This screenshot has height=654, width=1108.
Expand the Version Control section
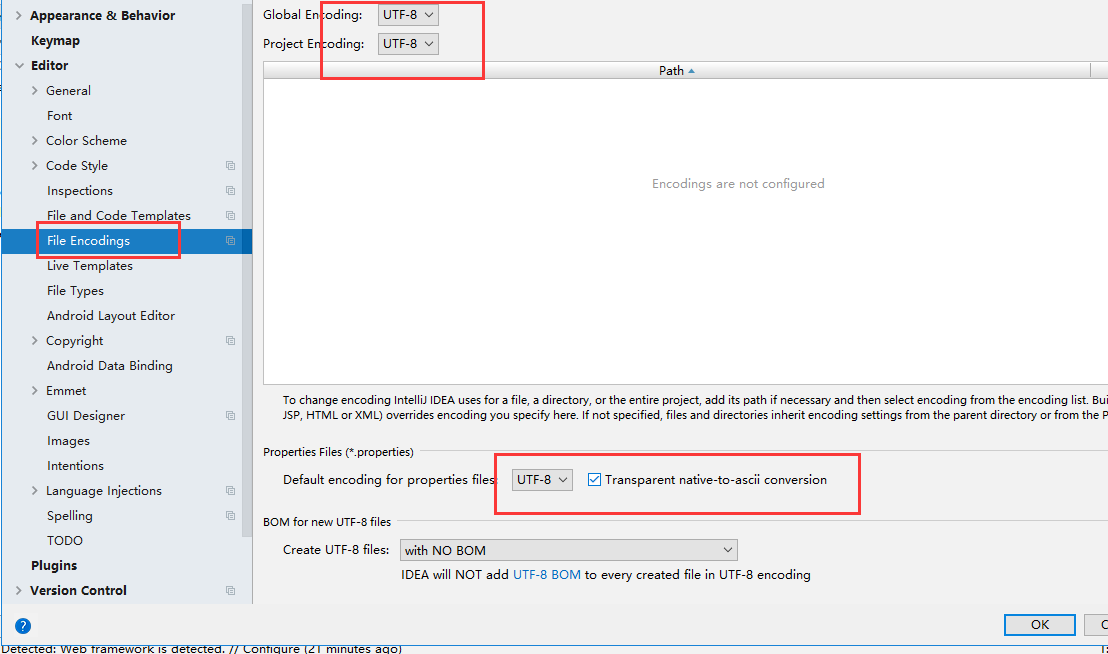18,590
